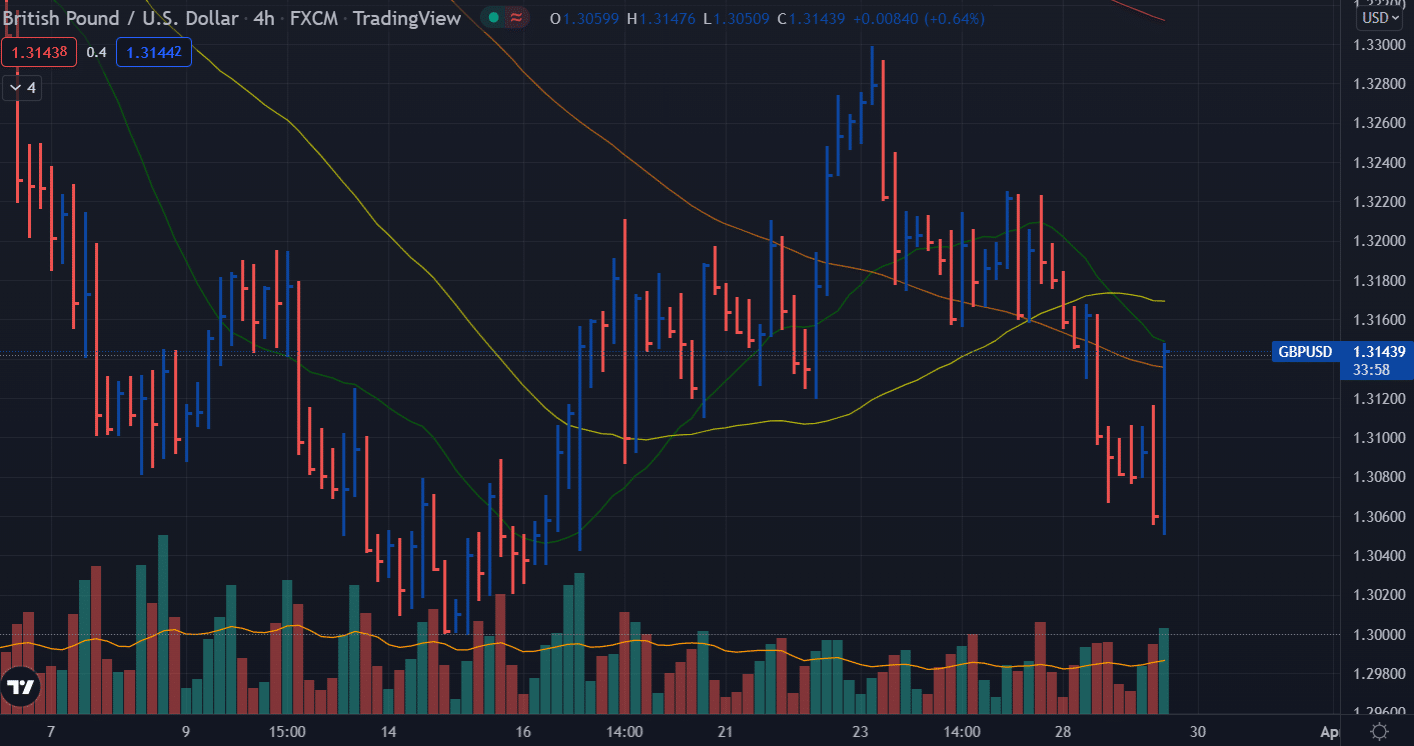The width and height of the screenshot is (1414, 746).
Task: Click the 15:00 time axis label
Action: [287, 732]
